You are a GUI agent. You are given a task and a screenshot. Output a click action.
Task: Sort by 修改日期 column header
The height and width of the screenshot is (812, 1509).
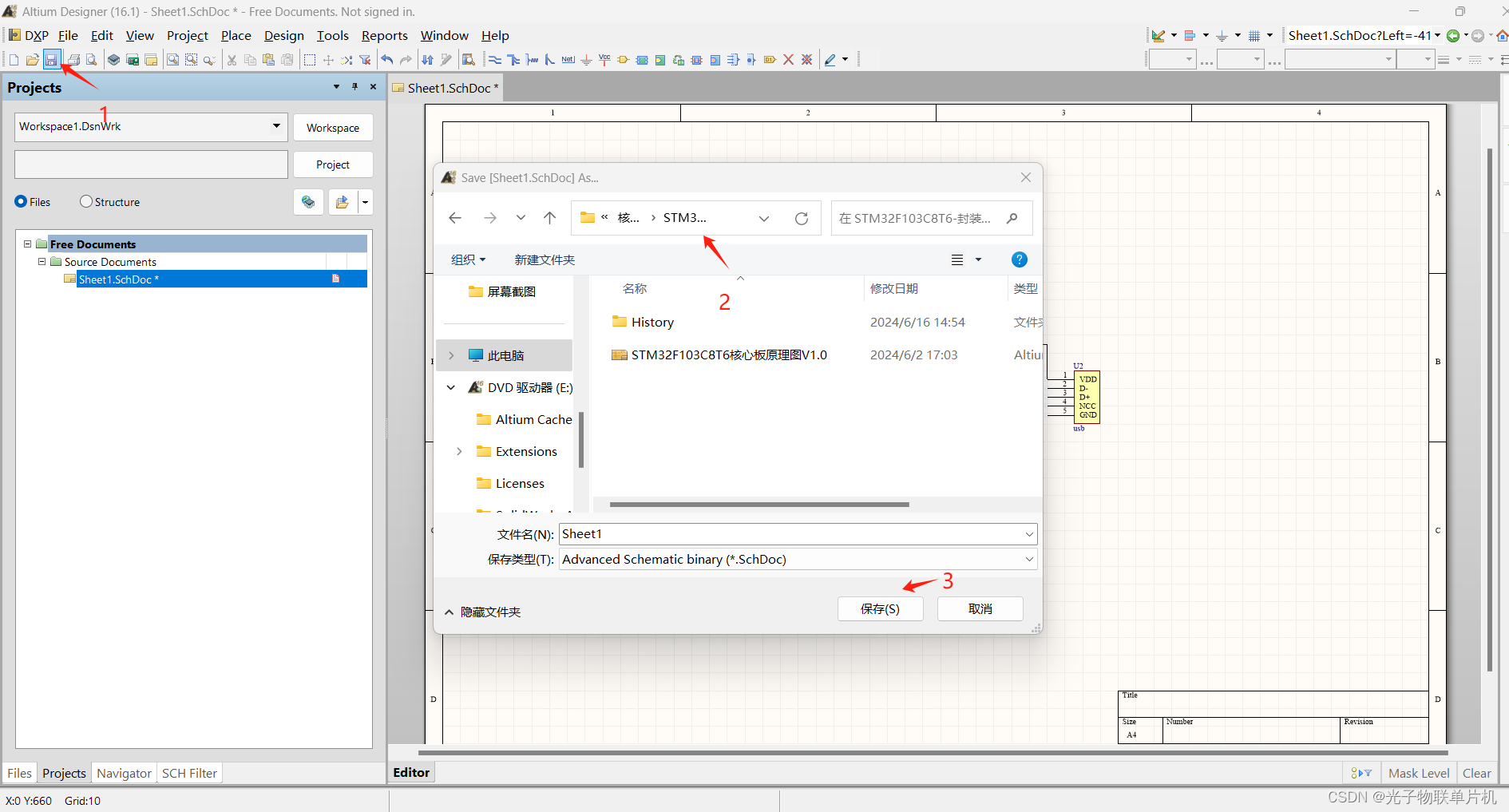(894, 288)
